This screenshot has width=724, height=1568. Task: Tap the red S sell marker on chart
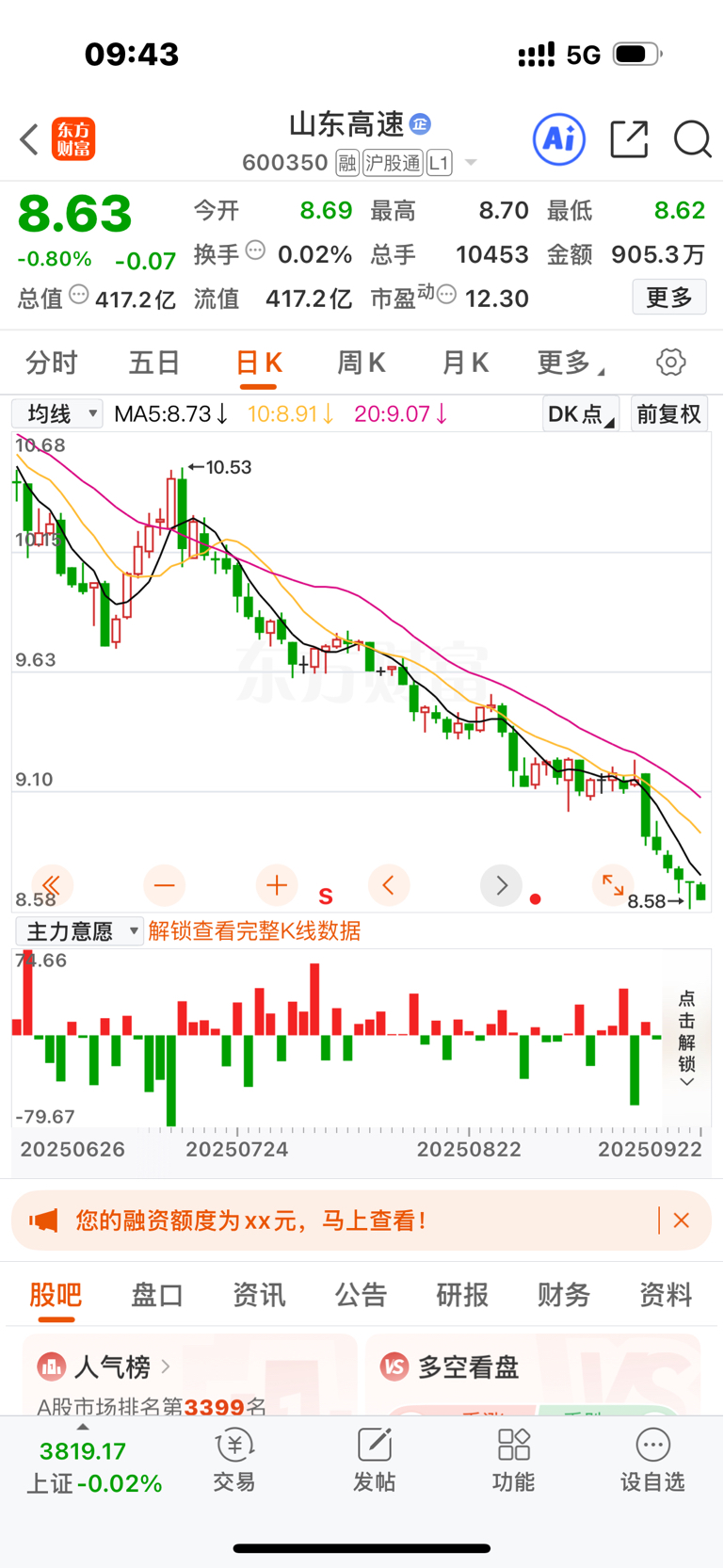pyautogui.click(x=326, y=897)
